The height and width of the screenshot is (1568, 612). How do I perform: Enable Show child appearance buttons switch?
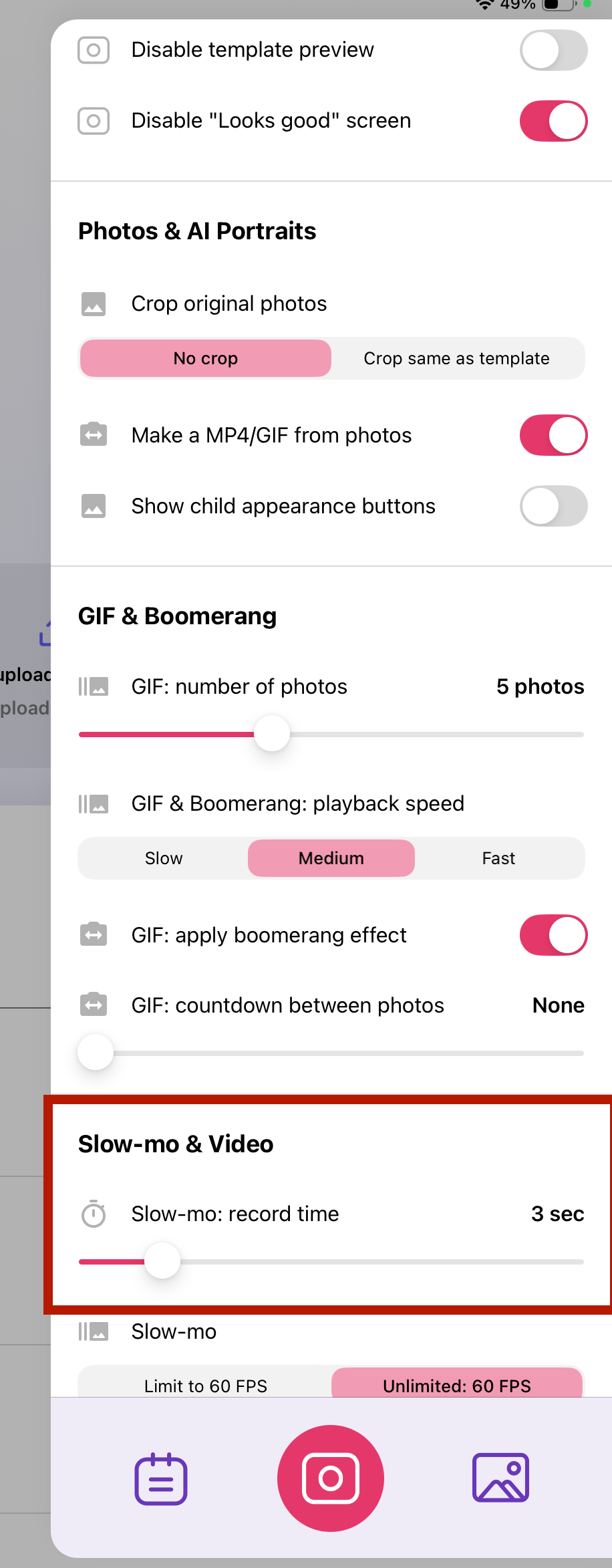554,506
